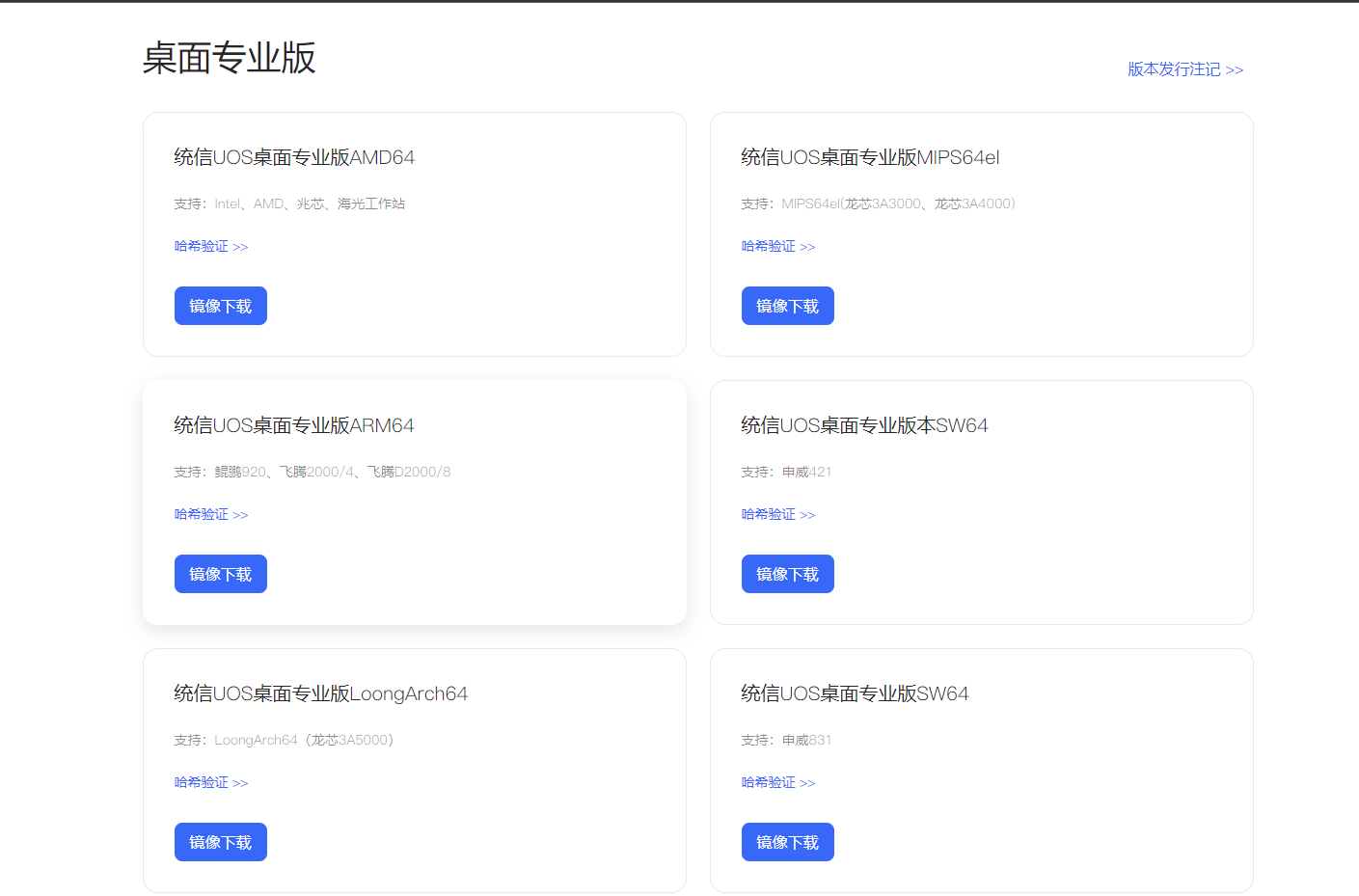The width and height of the screenshot is (1359, 896).
Task: Click the 支持：申威831 text
Action: point(786,740)
